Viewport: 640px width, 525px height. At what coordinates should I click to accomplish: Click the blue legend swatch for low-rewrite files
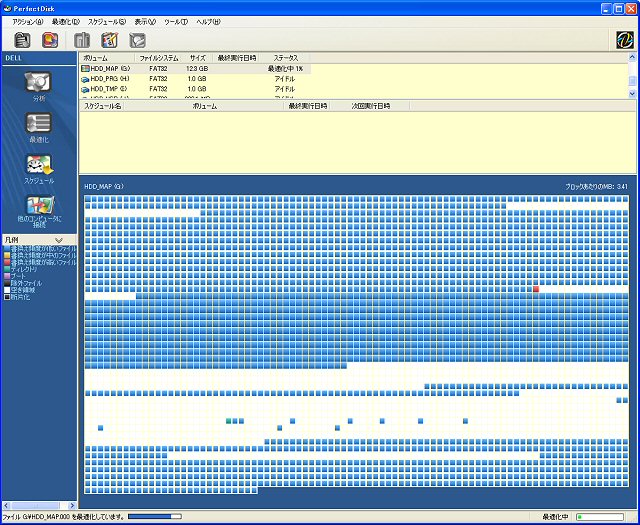pos(7,249)
